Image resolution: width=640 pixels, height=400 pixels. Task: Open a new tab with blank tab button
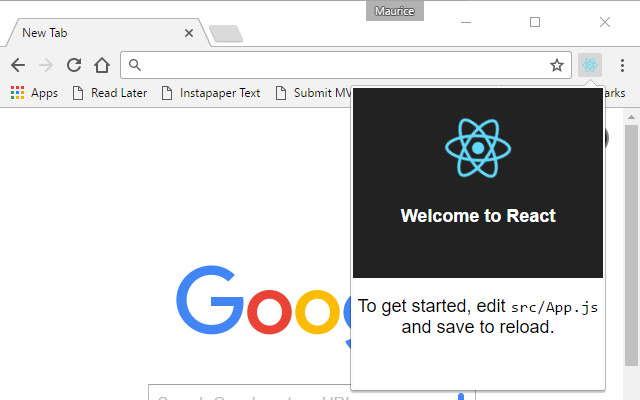pos(226,33)
